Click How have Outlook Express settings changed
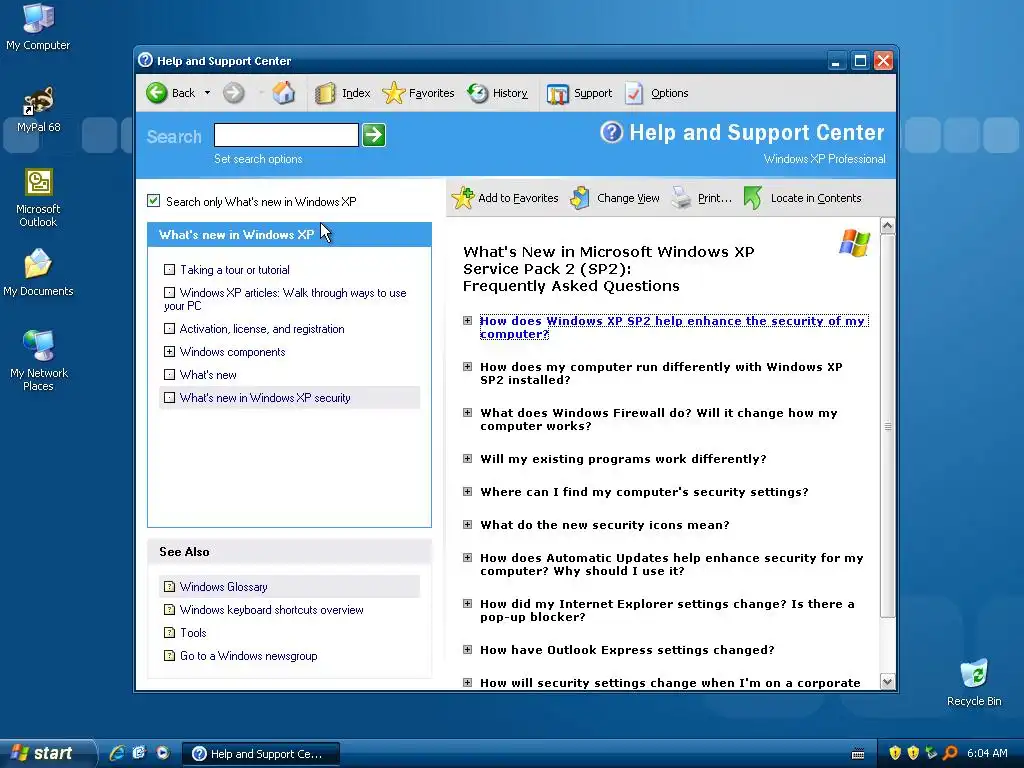 (627, 650)
